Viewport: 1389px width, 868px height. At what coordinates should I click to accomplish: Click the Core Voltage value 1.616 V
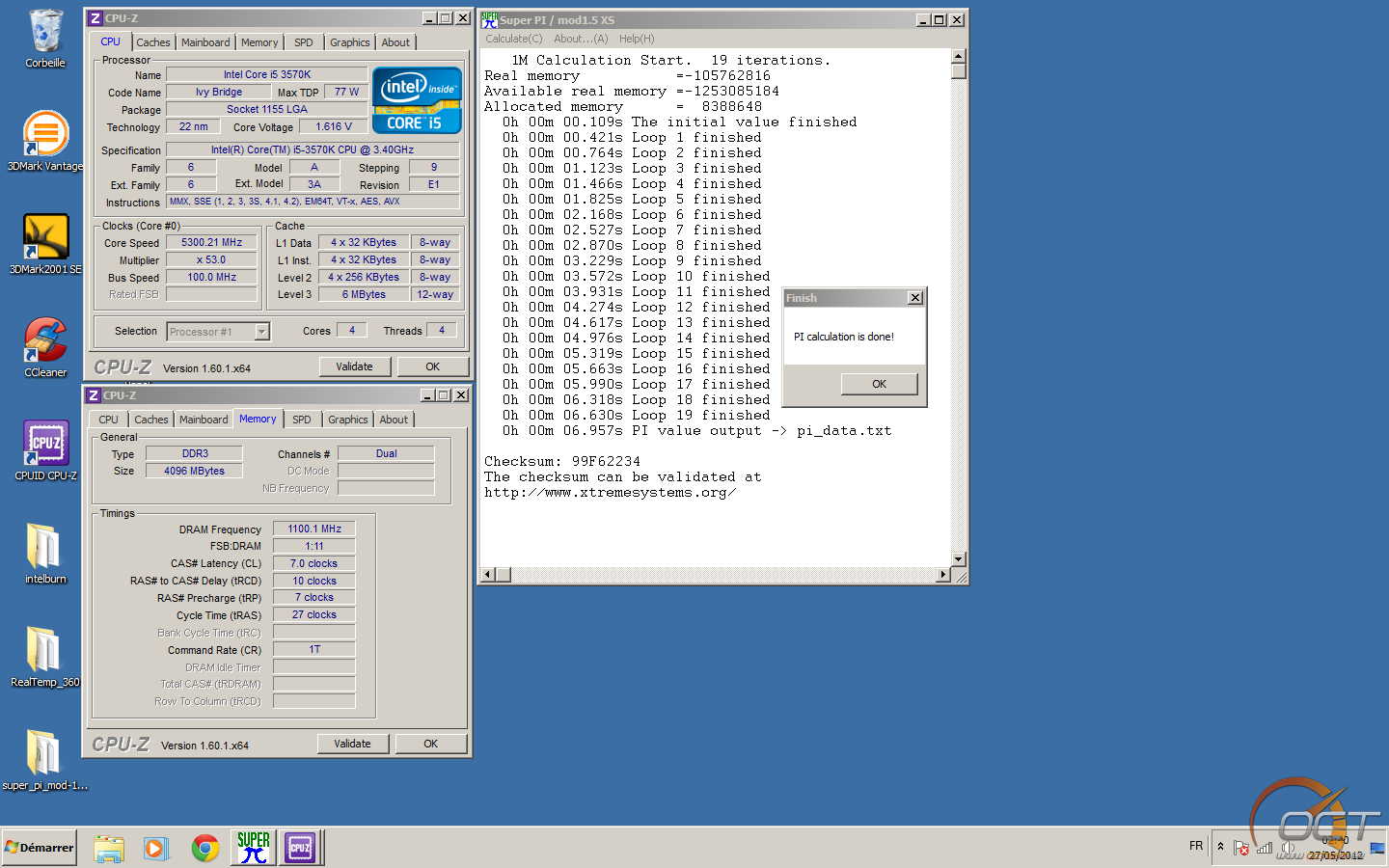pos(334,126)
